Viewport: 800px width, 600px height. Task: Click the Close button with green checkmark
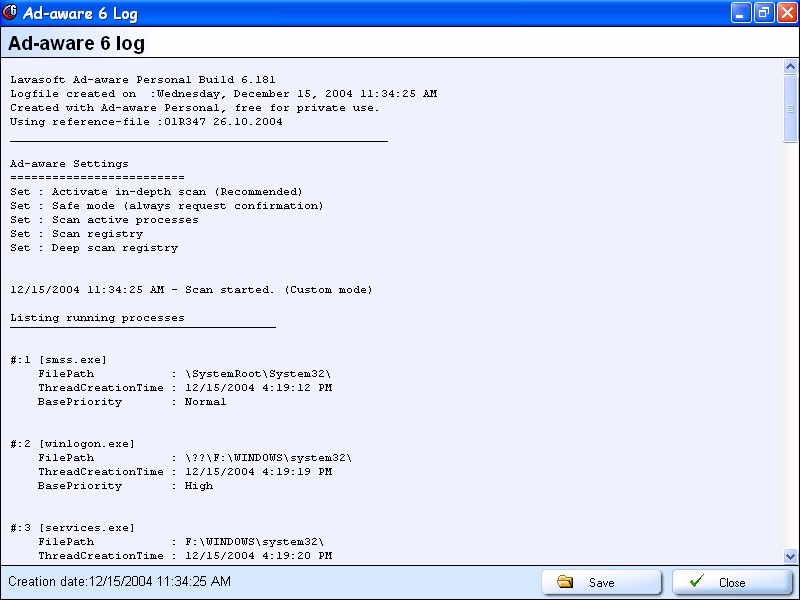[x=732, y=582]
